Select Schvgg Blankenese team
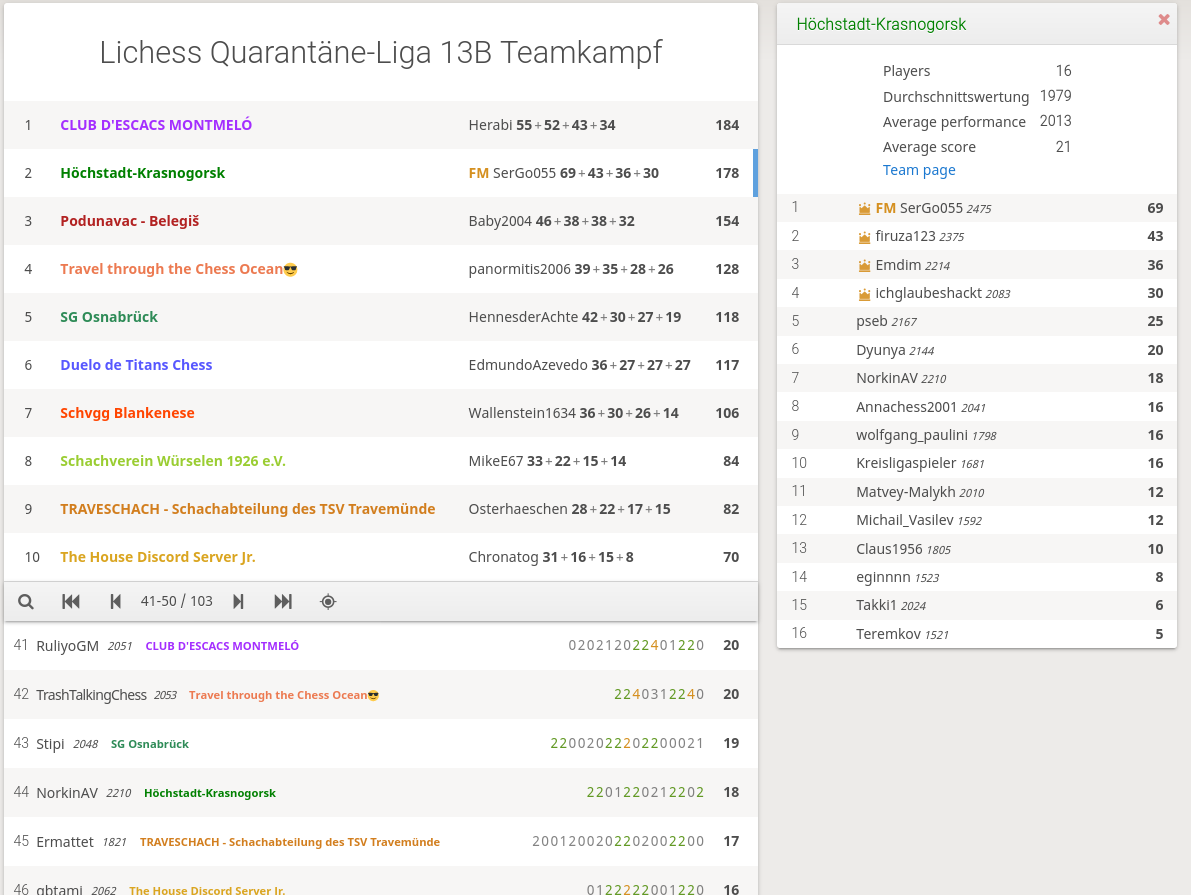The width and height of the screenshot is (1191, 895). 127,413
